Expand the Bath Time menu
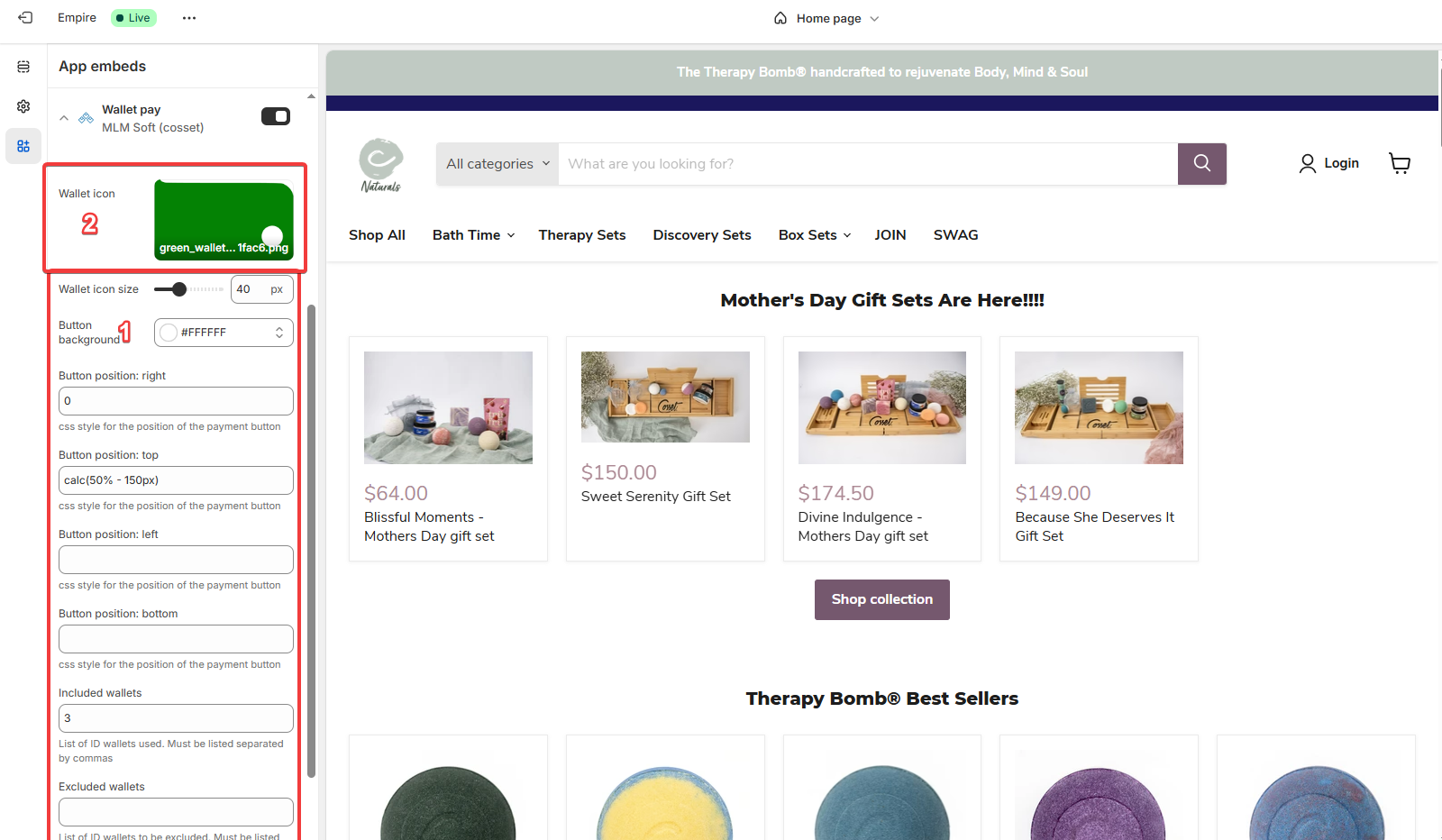 point(473,235)
